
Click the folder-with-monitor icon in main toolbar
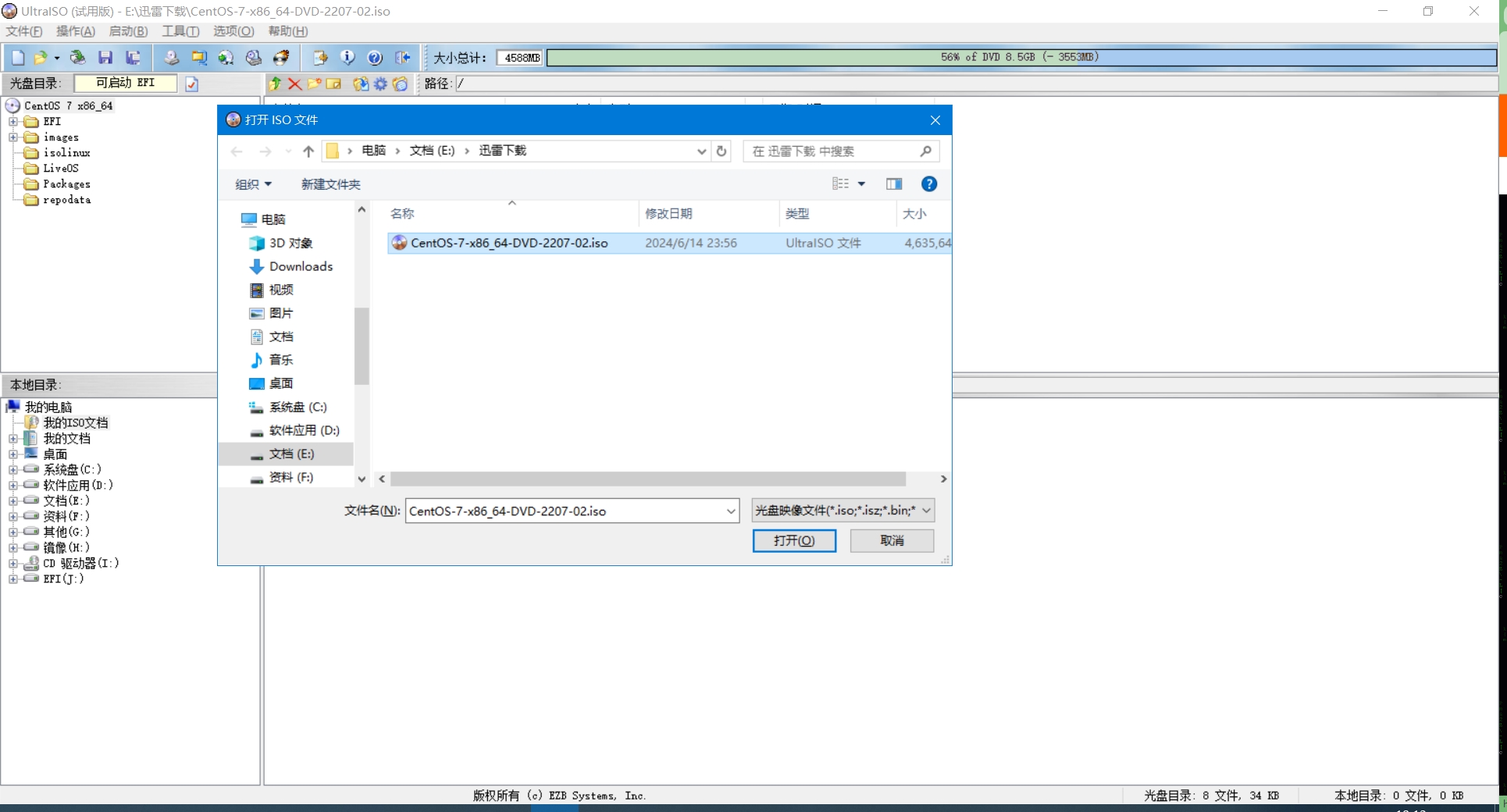(199, 58)
